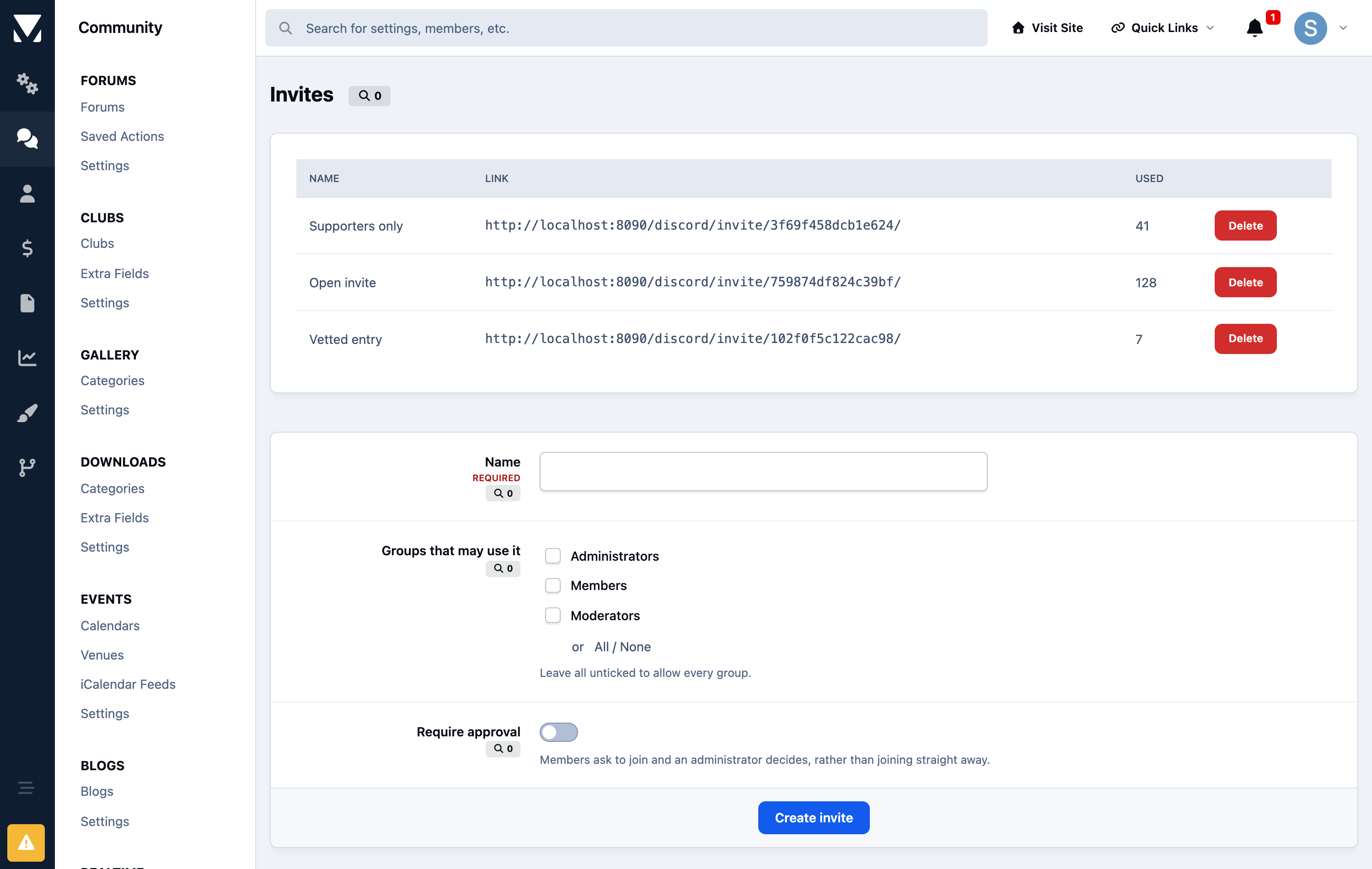1372x869 pixels.
Task: Select None groups link
Action: click(635, 647)
